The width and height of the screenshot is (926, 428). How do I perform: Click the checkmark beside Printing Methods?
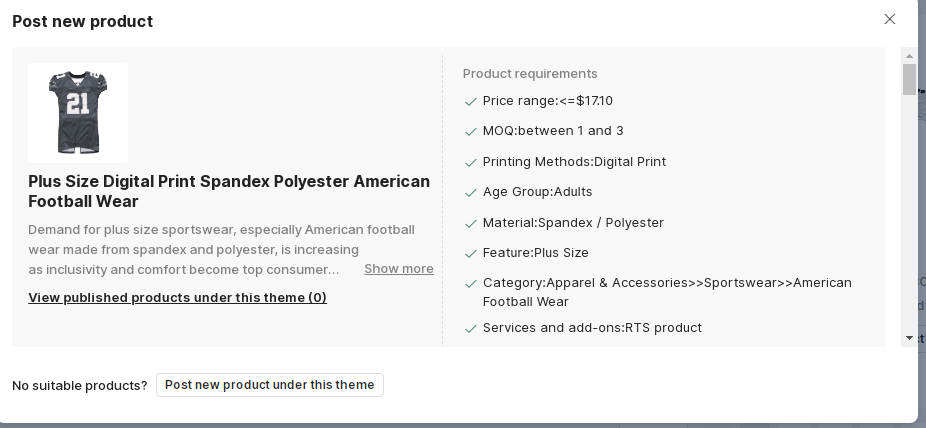(471, 162)
